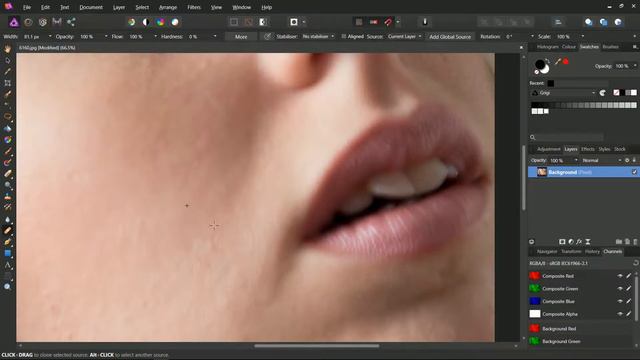Click the More button

pos(241,37)
